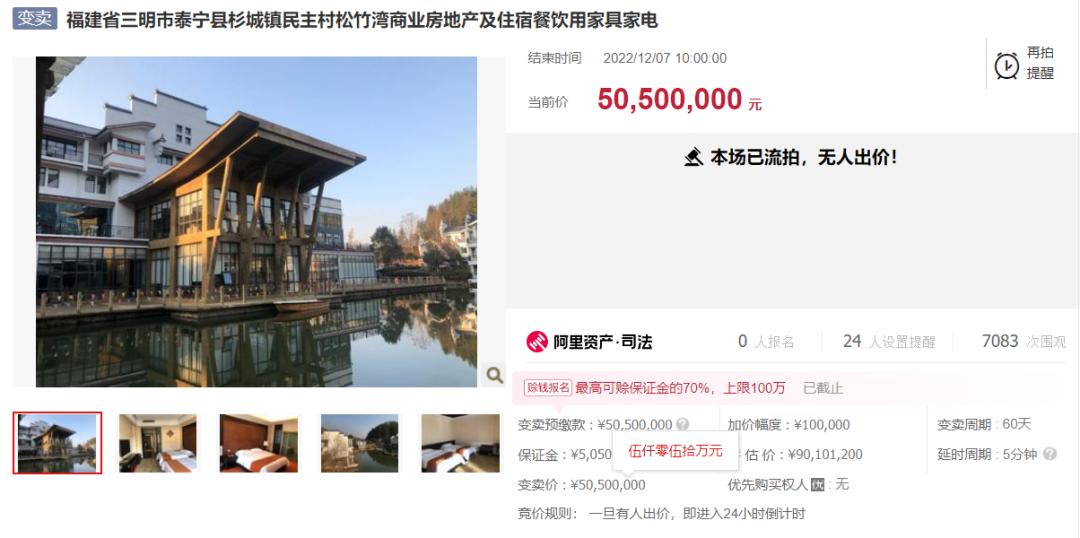Click help icon beside 延时周期 5分钟
1080x538 pixels.
(x=1049, y=454)
